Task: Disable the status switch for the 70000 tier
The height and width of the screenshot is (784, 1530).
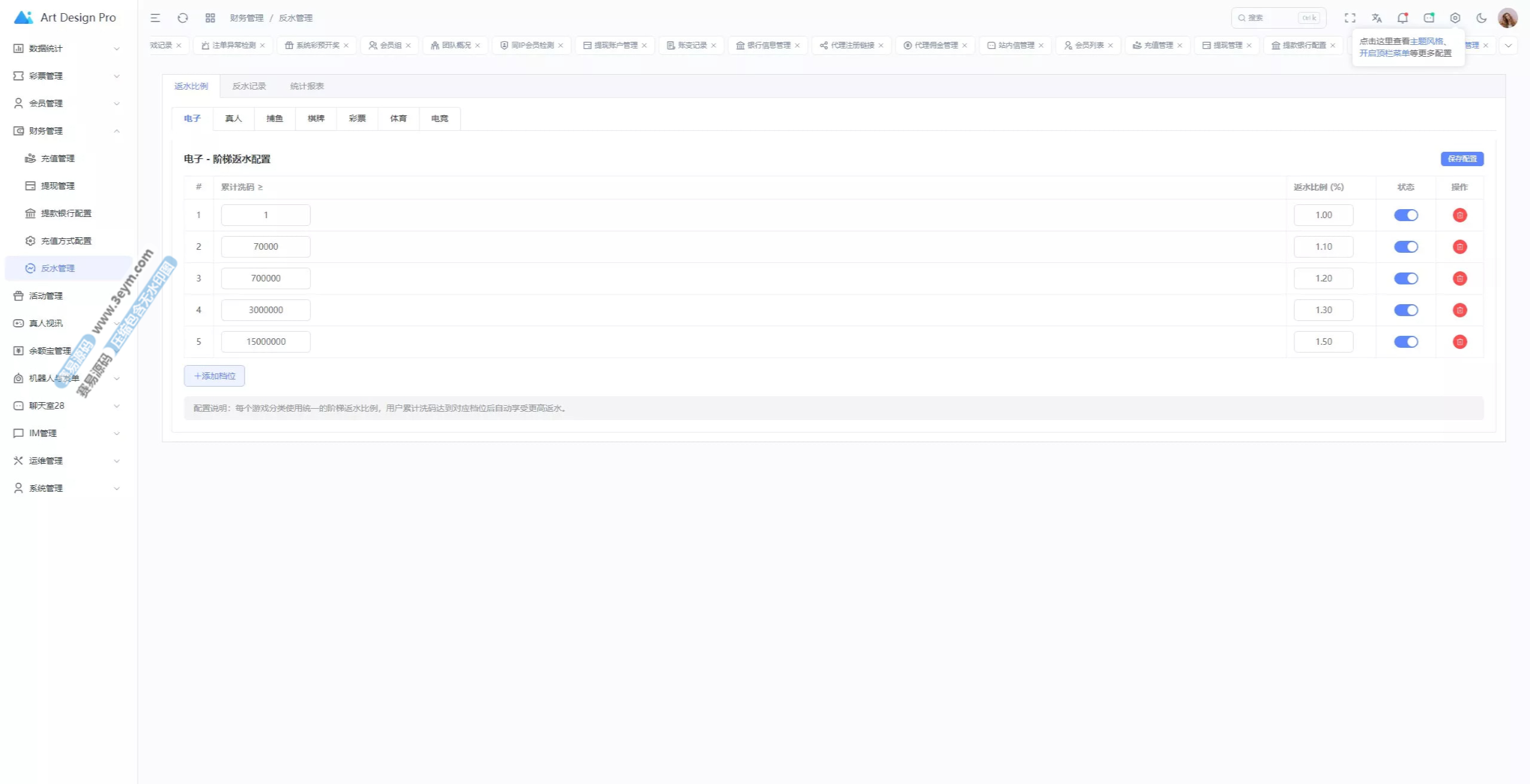Action: point(1406,247)
